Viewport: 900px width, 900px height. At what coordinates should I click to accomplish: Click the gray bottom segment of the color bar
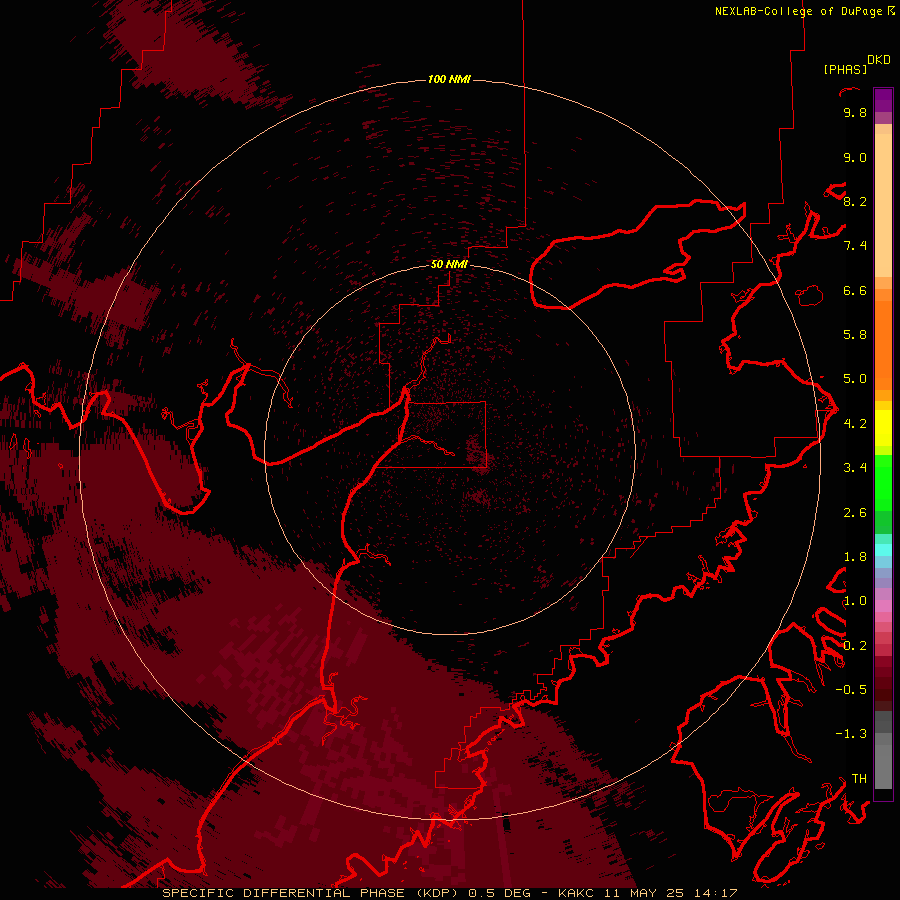(x=883, y=766)
